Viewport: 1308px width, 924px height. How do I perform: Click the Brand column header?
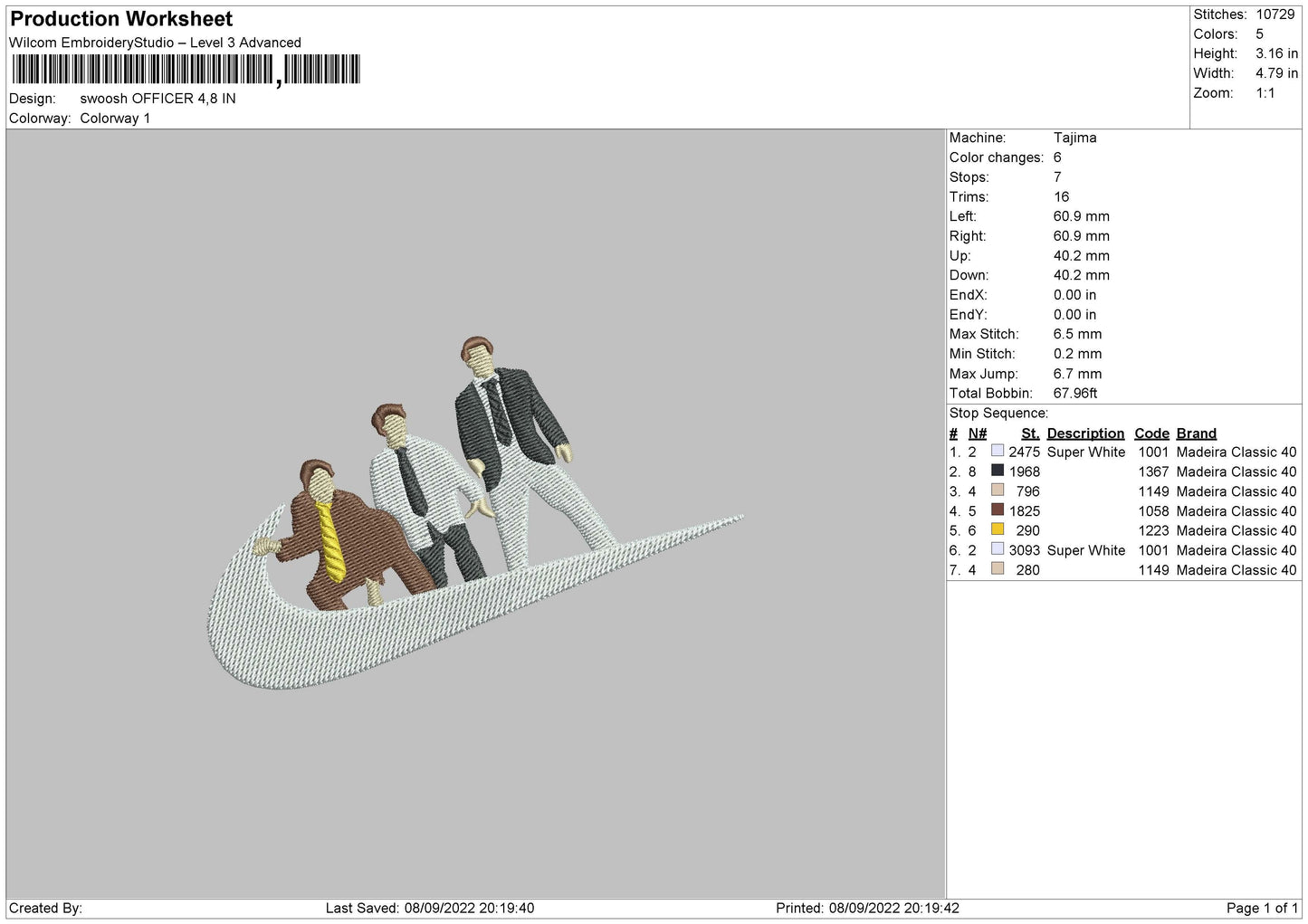pos(1196,433)
